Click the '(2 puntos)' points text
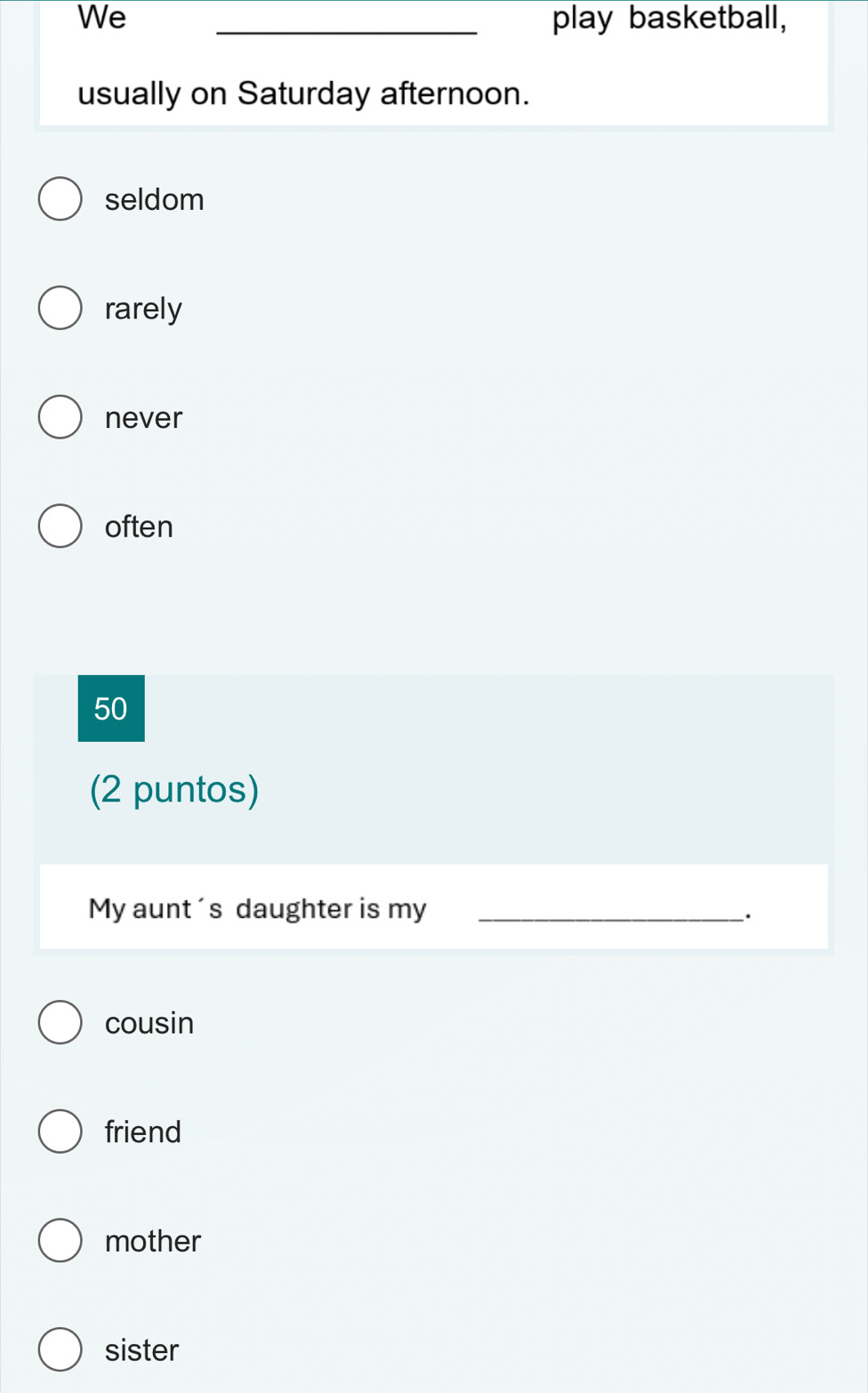The height and width of the screenshot is (1393, 868). click(x=174, y=789)
